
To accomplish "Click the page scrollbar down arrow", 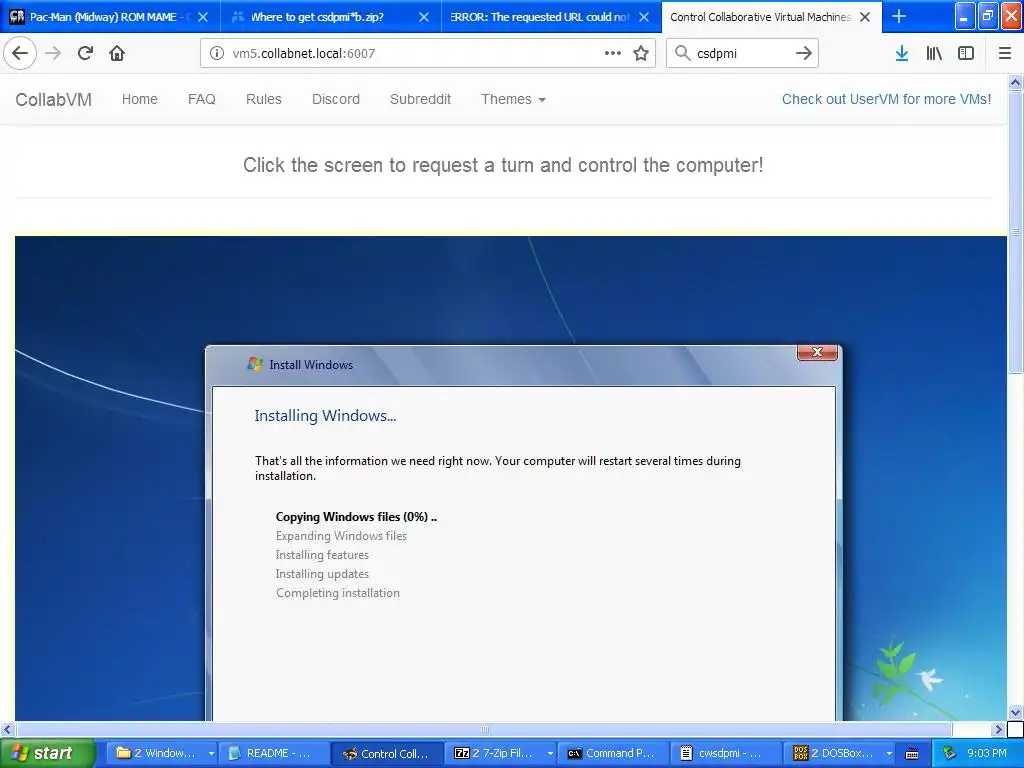I will [1015, 712].
